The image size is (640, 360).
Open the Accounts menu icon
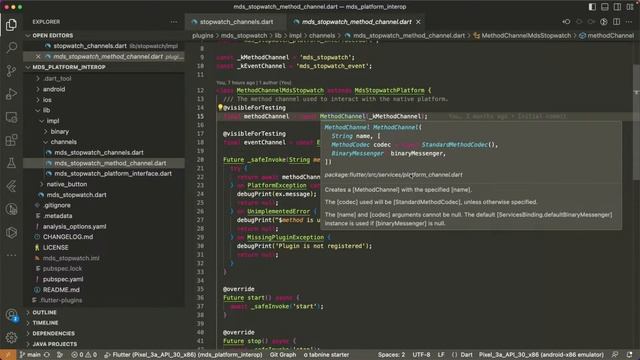pos(11,315)
